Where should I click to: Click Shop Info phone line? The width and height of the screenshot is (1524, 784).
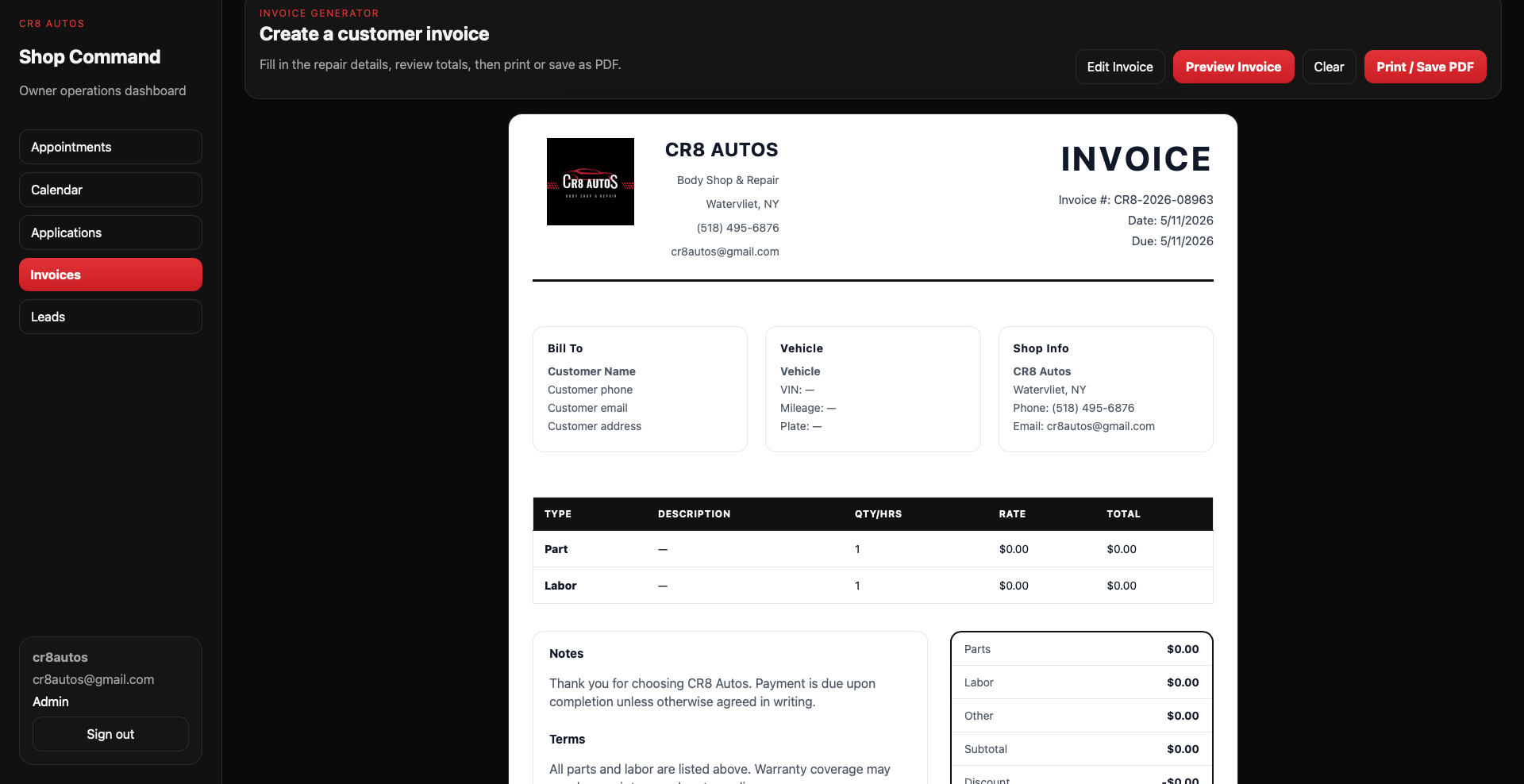click(x=1073, y=408)
